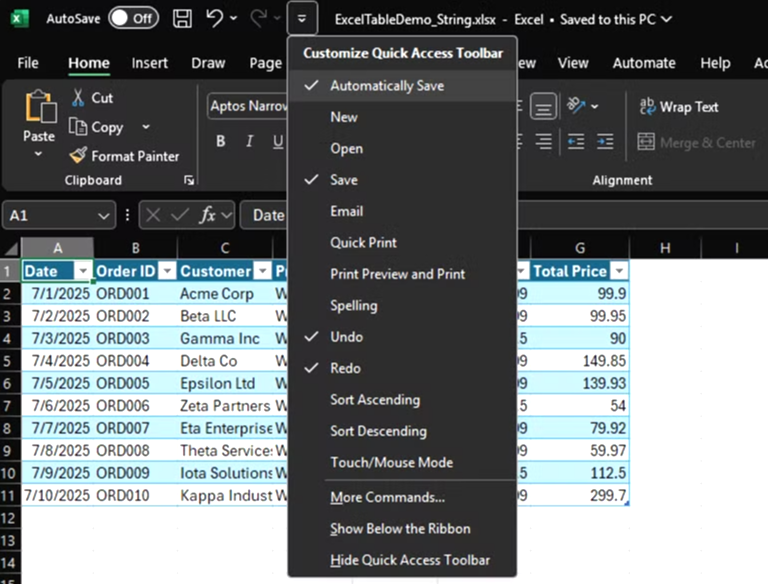Expand the Undo history dropdown arrow
Screen dimensions: 768x584
click(234, 19)
